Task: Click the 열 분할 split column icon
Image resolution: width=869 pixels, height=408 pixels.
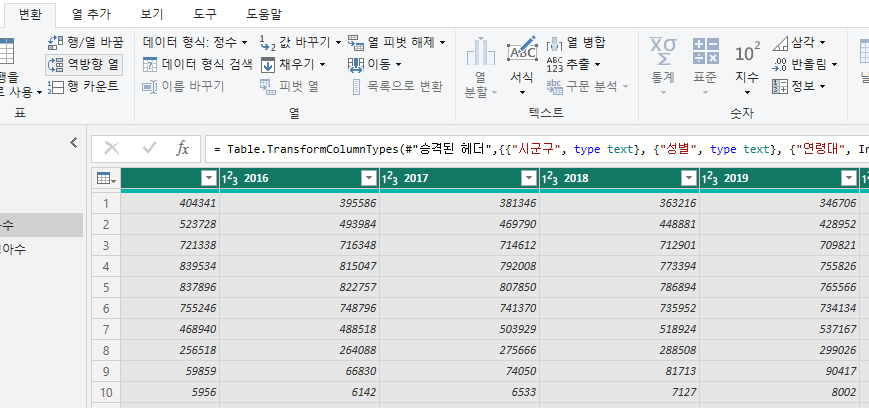Action: [480, 52]
